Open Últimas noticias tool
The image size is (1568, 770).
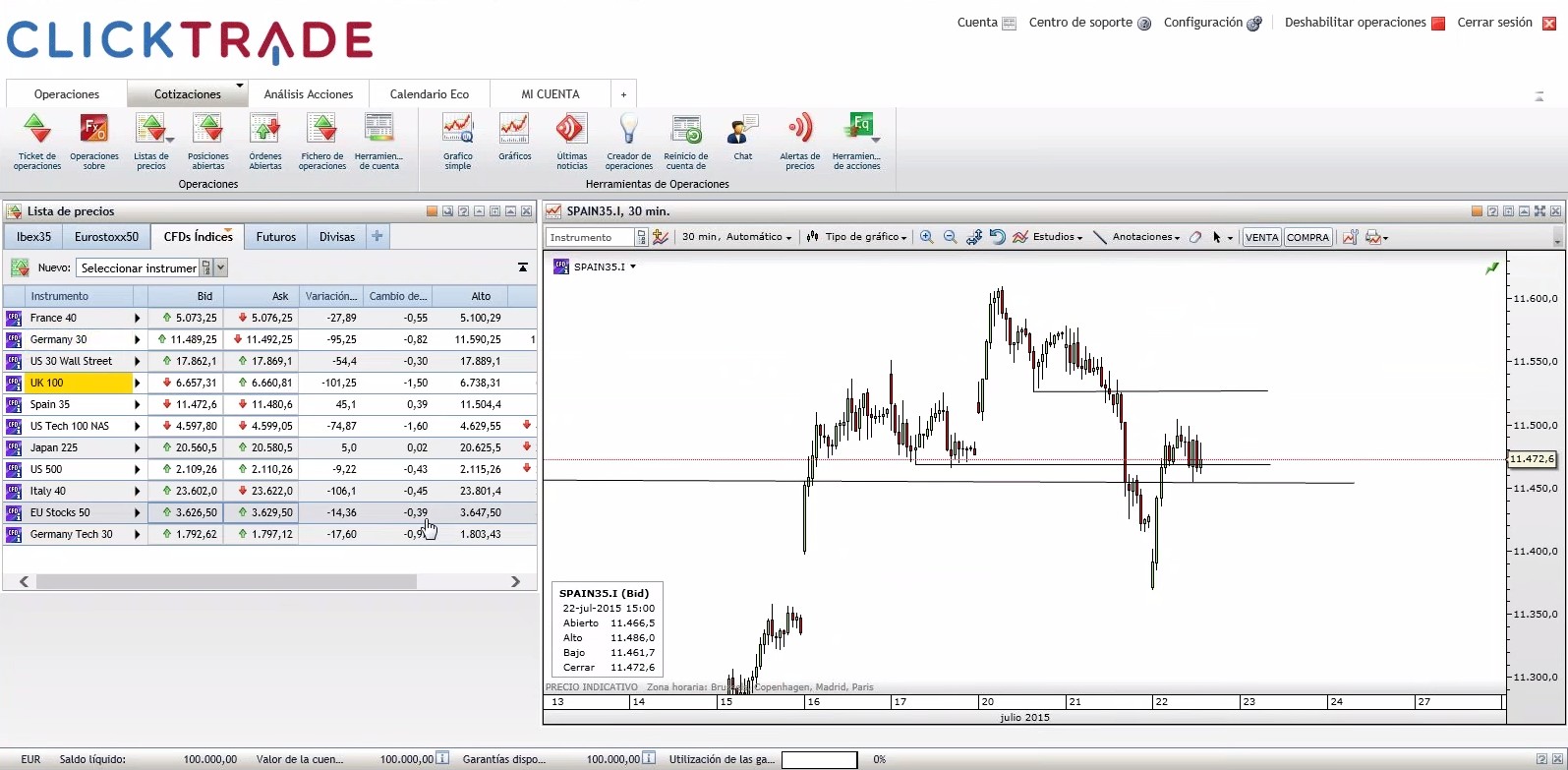tap(572, 142)
